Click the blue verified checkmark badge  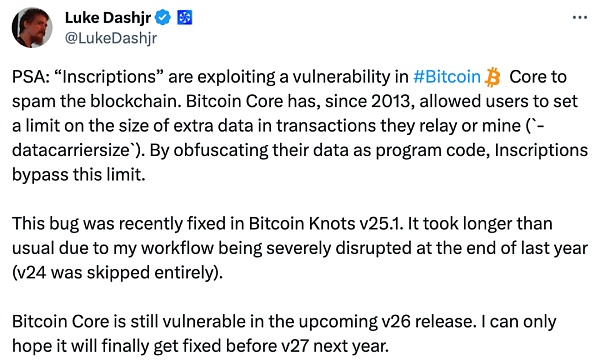click(163, 18)
